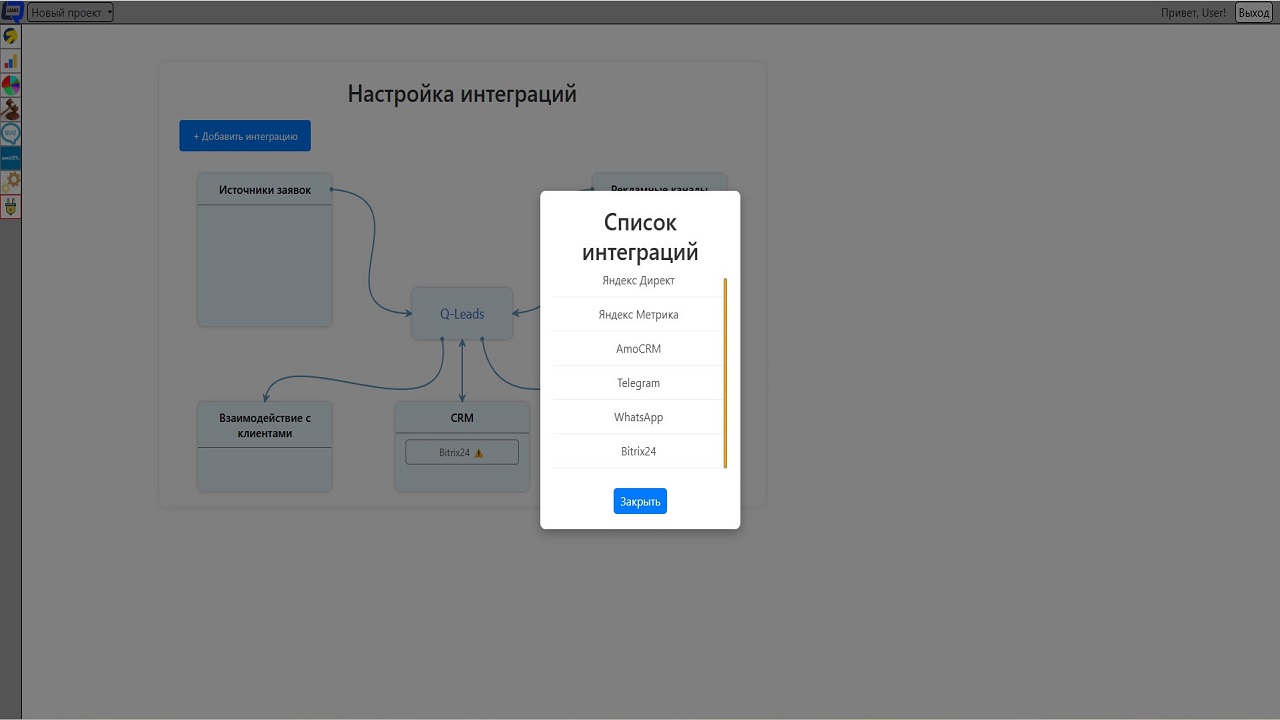Pick WhatsApp from the integrations list
This screenshot has height=720, width=1280.
tap(638, 417)
